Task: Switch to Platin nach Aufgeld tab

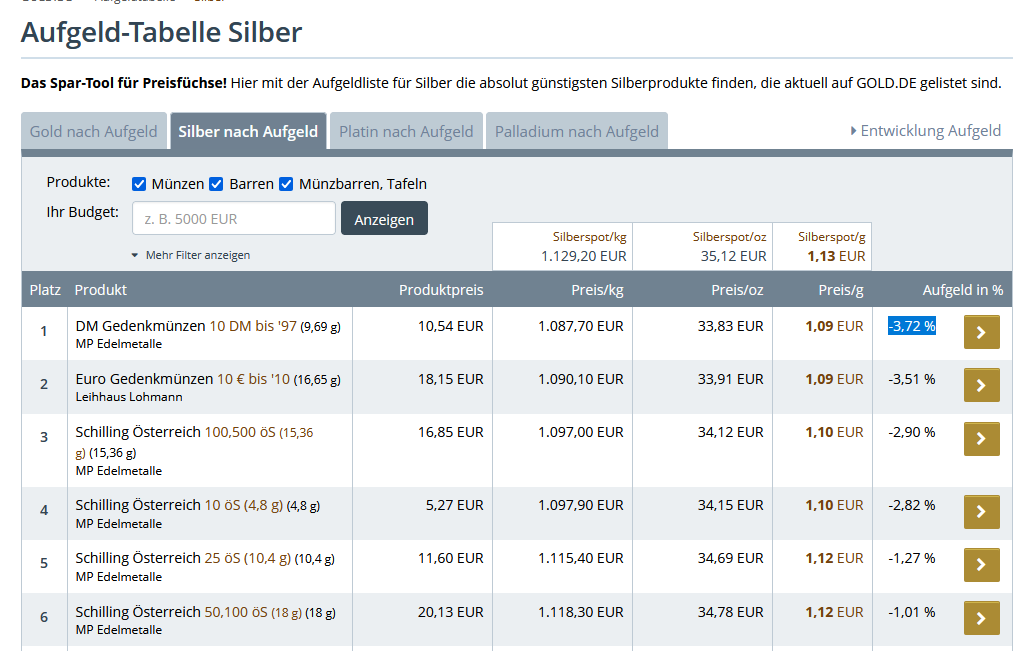Action: (x=406, y=131)
